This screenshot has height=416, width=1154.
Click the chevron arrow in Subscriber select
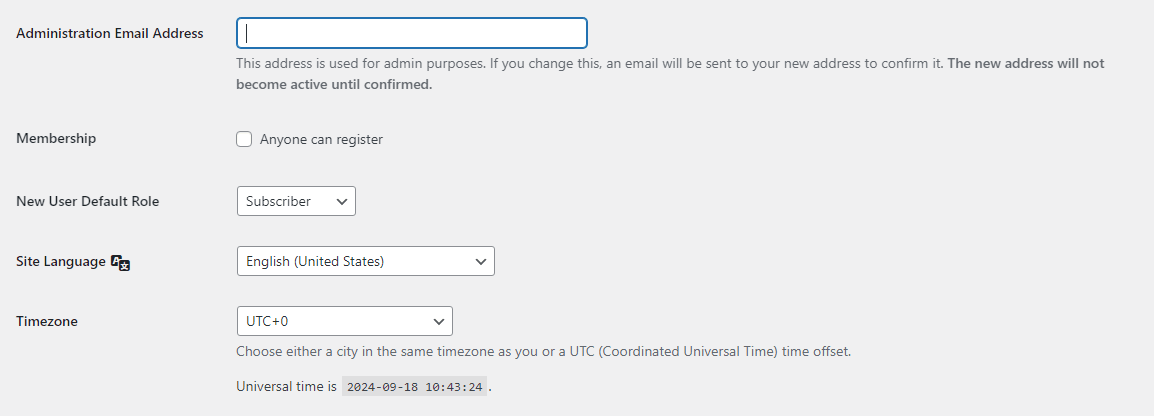(x=341, y=201)
